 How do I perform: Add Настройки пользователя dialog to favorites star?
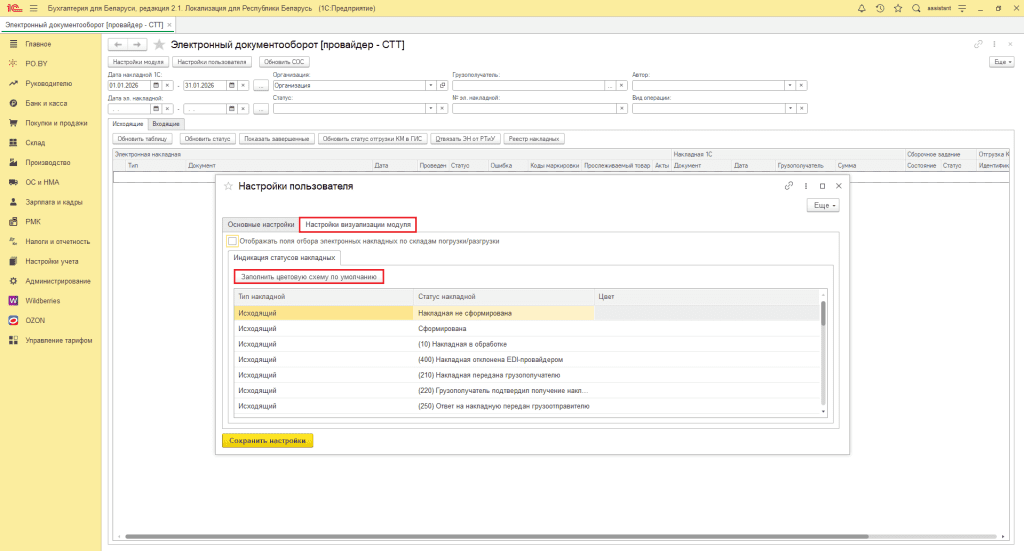[x=227, y=186]
